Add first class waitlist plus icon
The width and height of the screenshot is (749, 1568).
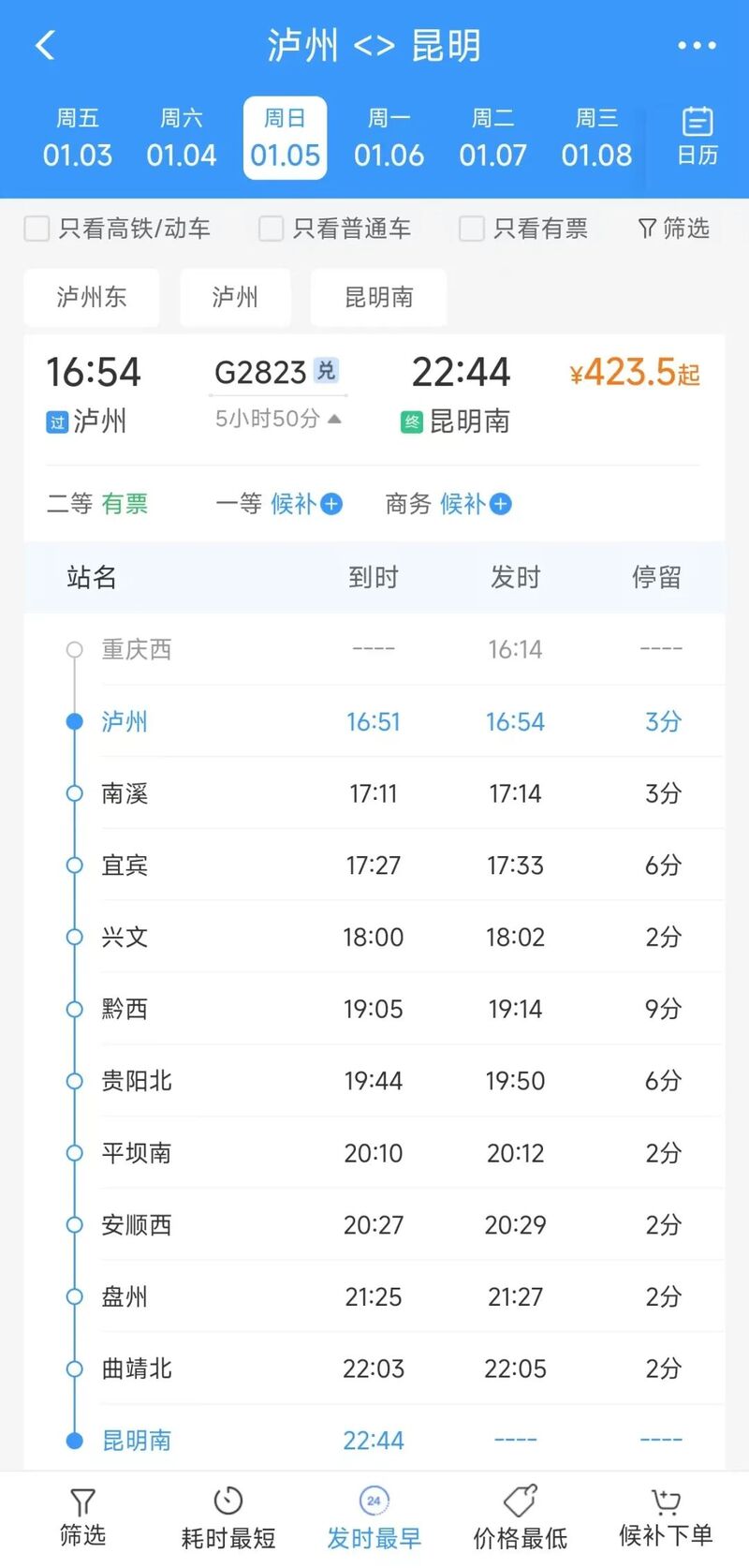click(331, 504)
